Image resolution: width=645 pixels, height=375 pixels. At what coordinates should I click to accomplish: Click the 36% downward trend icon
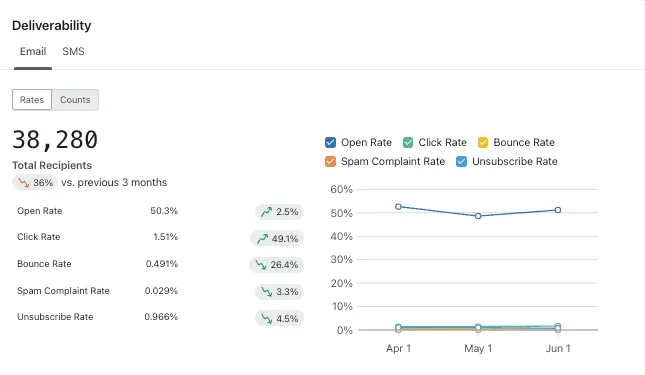(x=24, y=183)
